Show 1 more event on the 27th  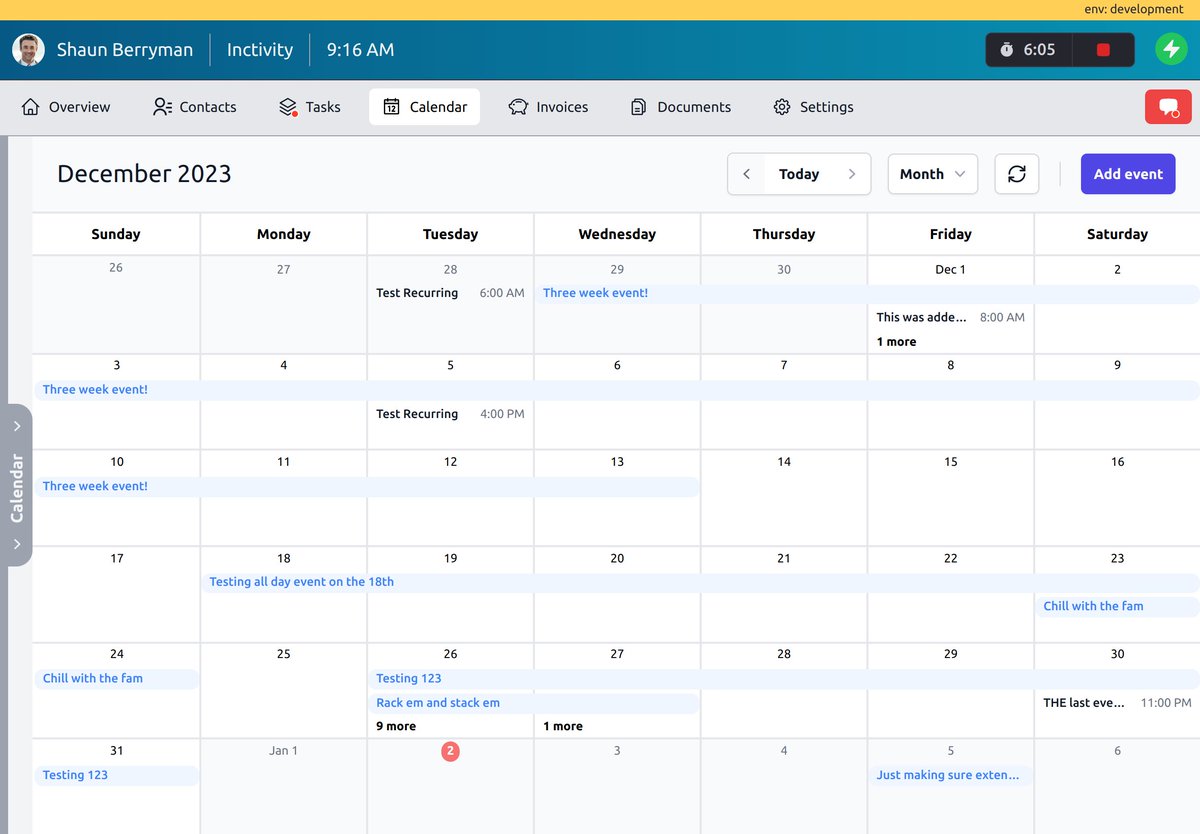(563, 726)
